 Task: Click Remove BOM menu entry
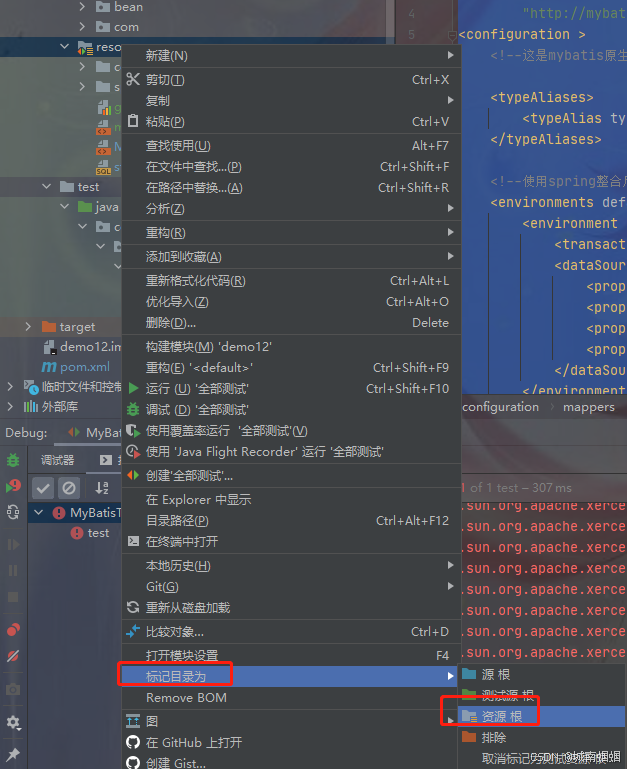click(291, 697)
